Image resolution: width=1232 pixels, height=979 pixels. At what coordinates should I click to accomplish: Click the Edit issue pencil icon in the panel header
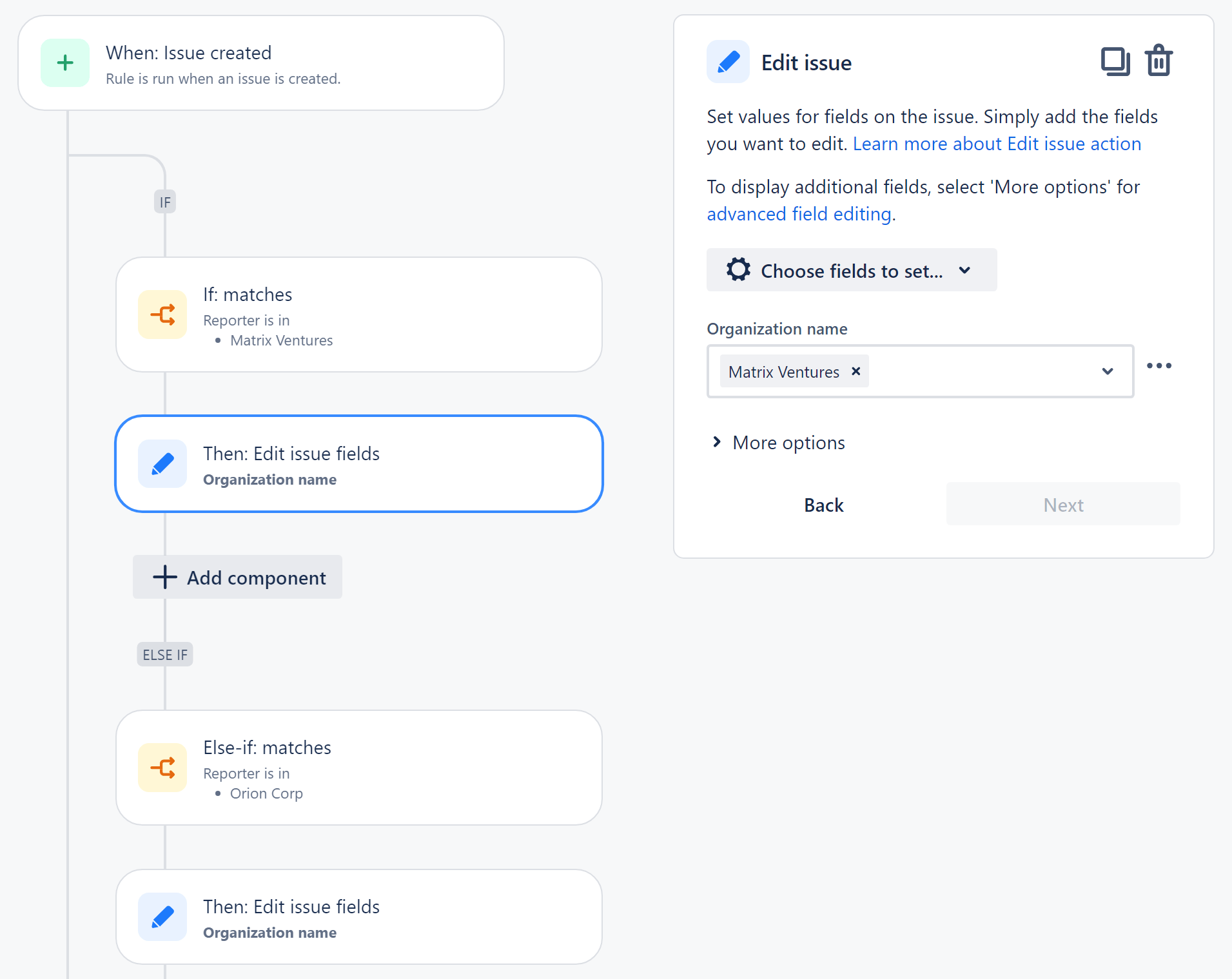click(x=727, y=61)
